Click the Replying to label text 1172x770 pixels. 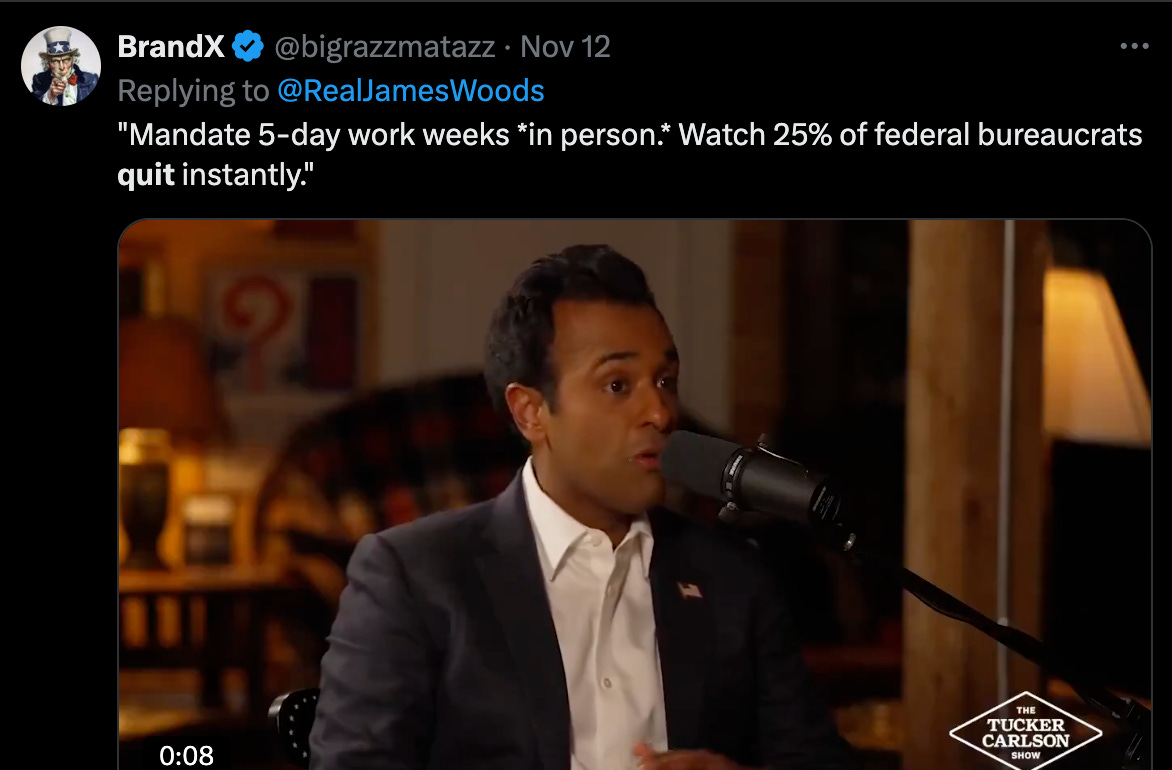pos(193,90)
